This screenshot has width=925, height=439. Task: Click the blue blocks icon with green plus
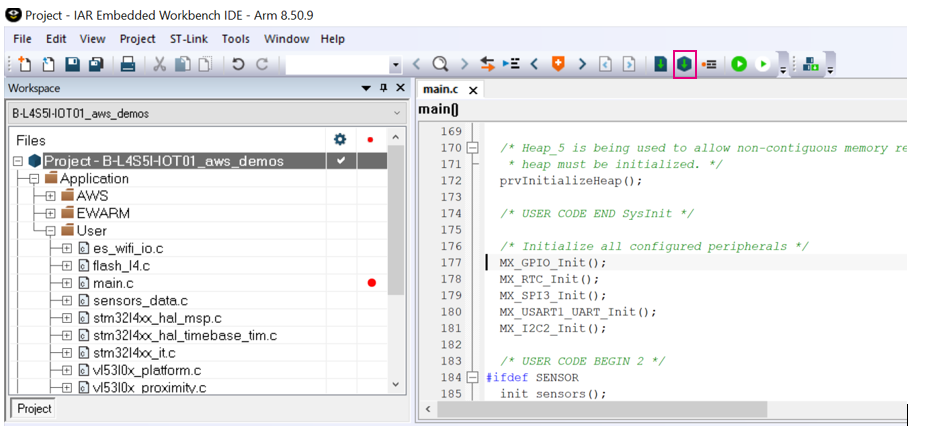point(811,64)
